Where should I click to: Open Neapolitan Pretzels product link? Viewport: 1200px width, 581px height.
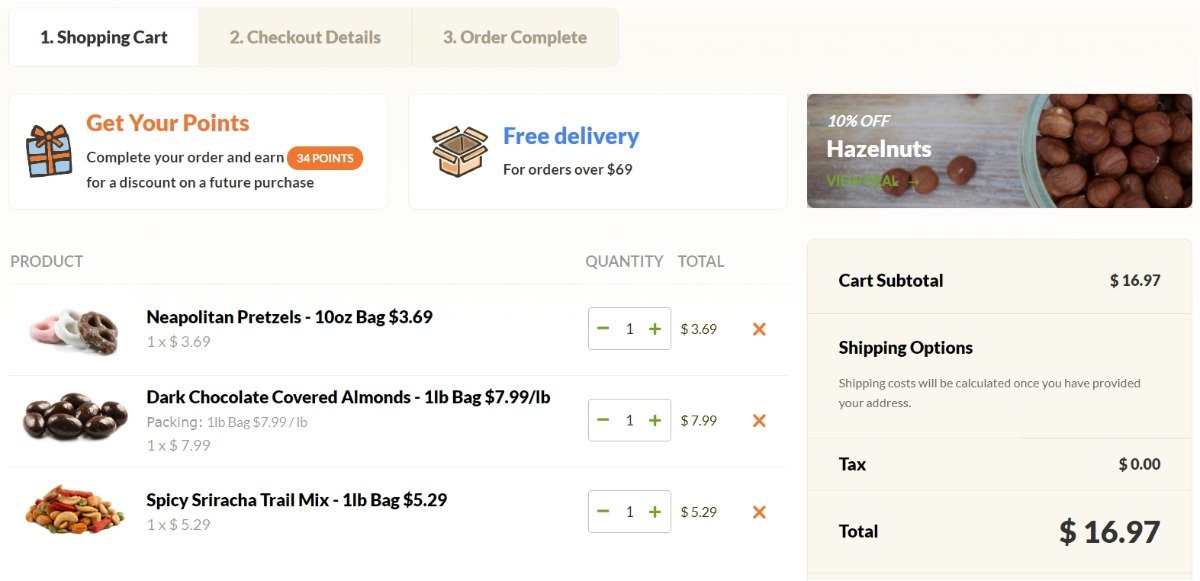(289, 317)
